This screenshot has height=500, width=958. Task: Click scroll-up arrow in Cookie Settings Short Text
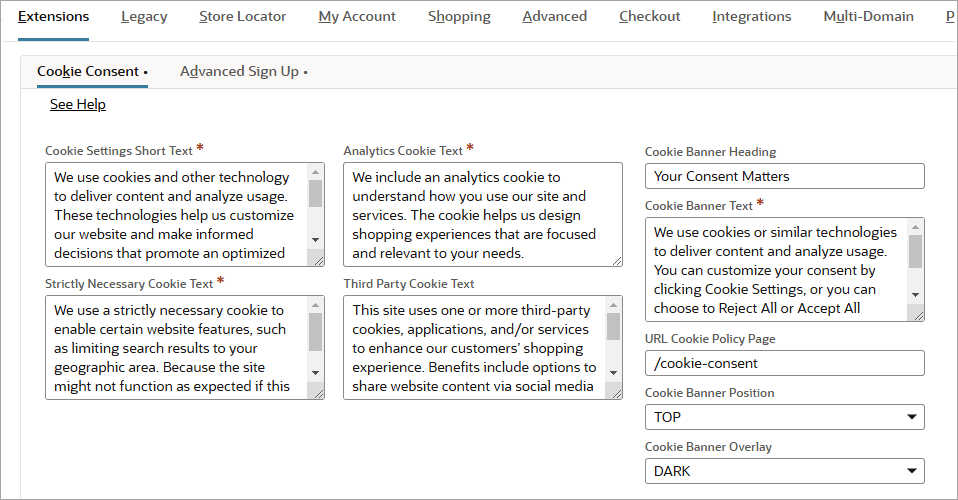point(315,172)
